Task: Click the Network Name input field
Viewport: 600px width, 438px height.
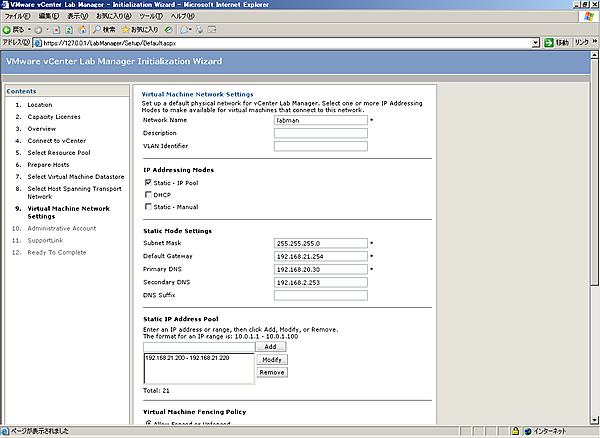Action: point(320,120)
